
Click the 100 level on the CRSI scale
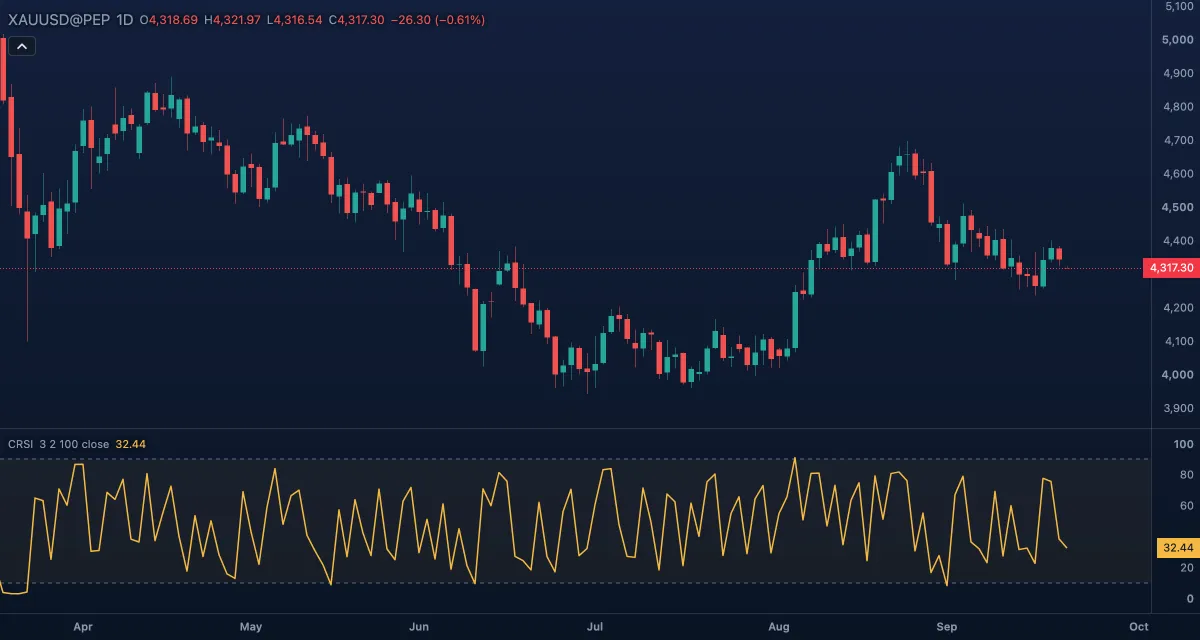[1184, 444]
